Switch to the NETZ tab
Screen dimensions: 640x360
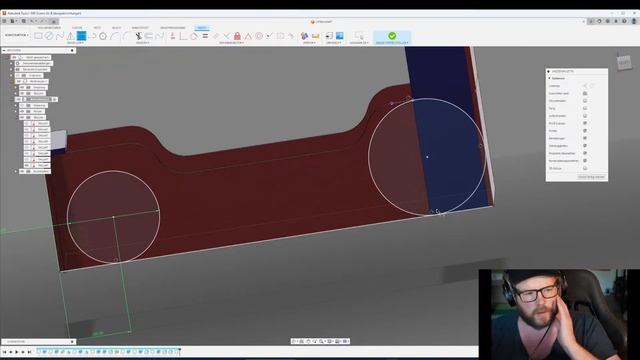click(97, 28)
